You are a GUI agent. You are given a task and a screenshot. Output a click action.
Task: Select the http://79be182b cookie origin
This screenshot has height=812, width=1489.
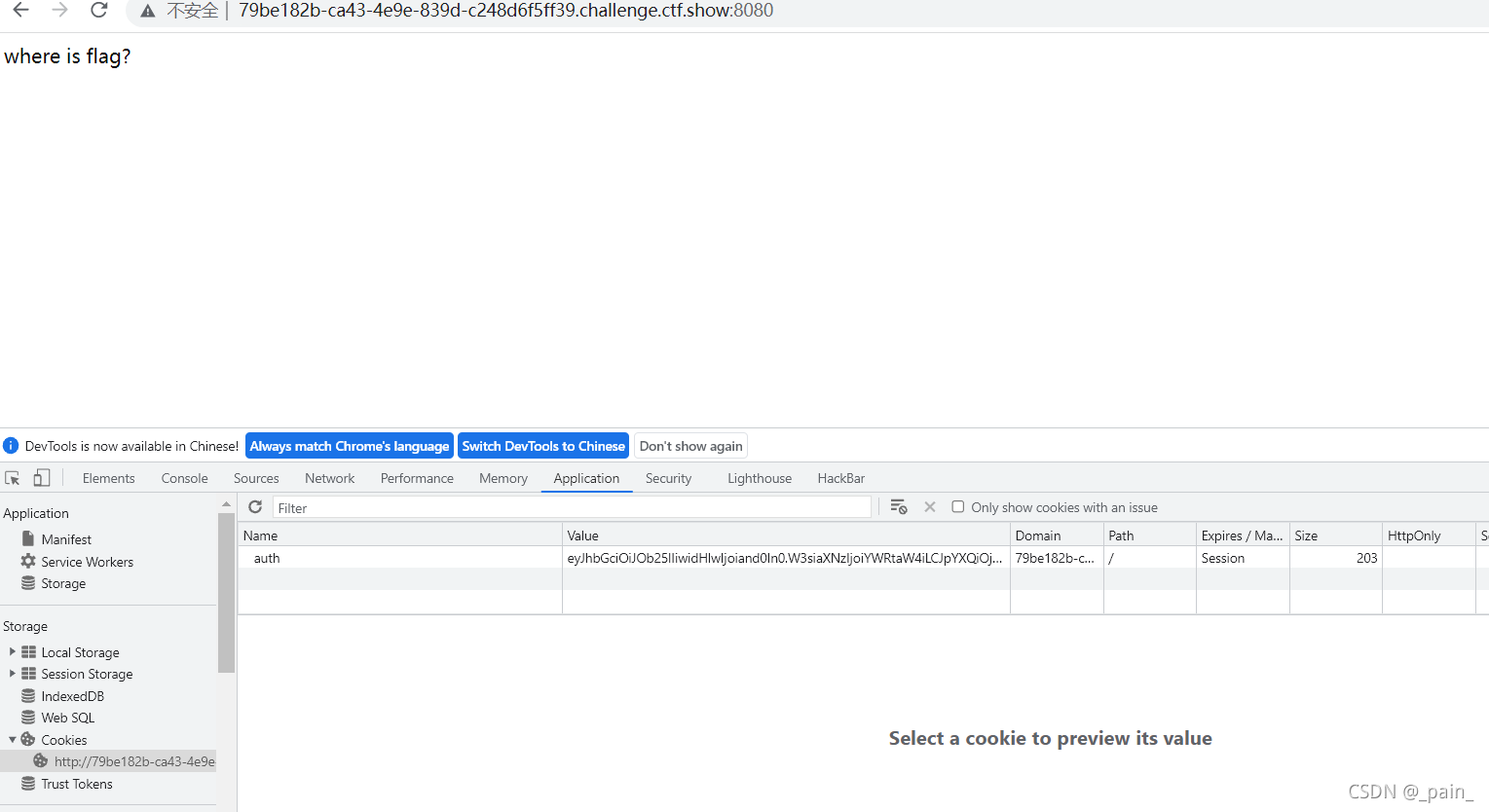pos(134,761)
